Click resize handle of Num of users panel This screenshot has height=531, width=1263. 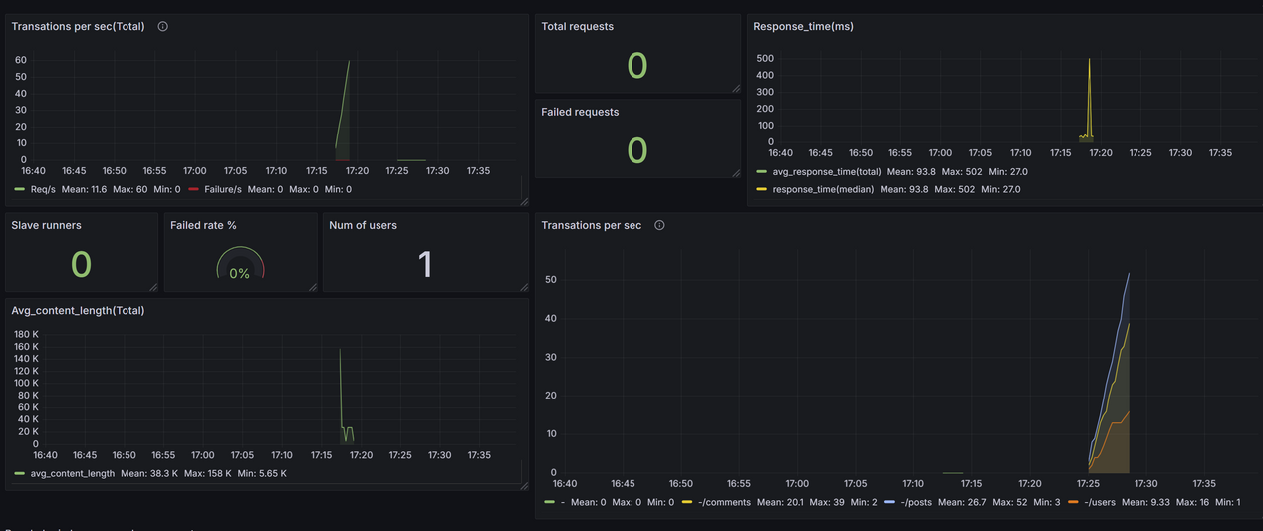pyautogui.click(x=523, y=287)
